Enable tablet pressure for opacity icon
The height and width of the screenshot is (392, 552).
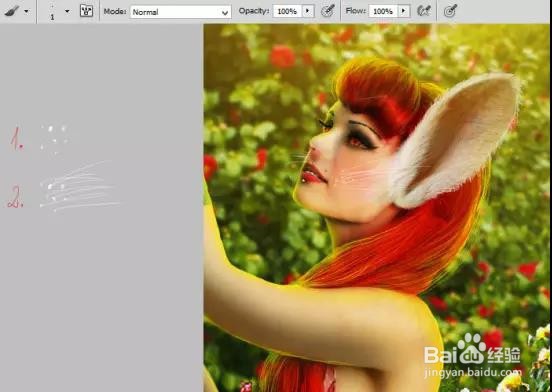(x=327, y=11)
